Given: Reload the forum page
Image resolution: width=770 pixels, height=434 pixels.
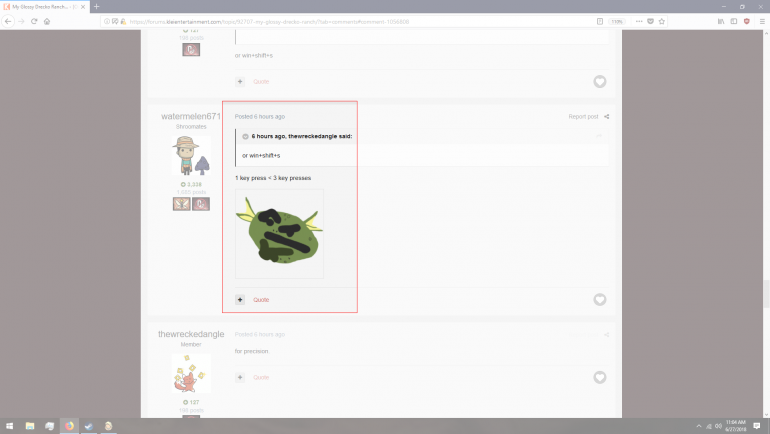Looking at the screenshot, I should click(x=34, y=22).
